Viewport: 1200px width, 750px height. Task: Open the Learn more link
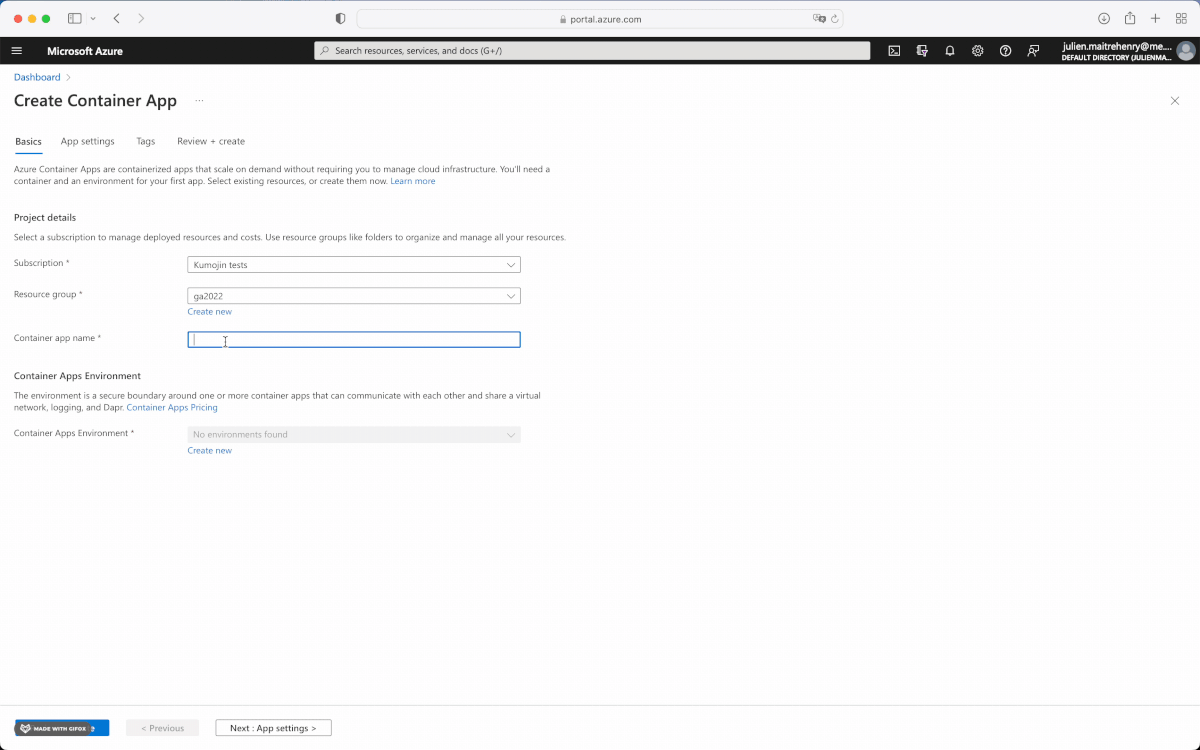click(x=413, y=181)
